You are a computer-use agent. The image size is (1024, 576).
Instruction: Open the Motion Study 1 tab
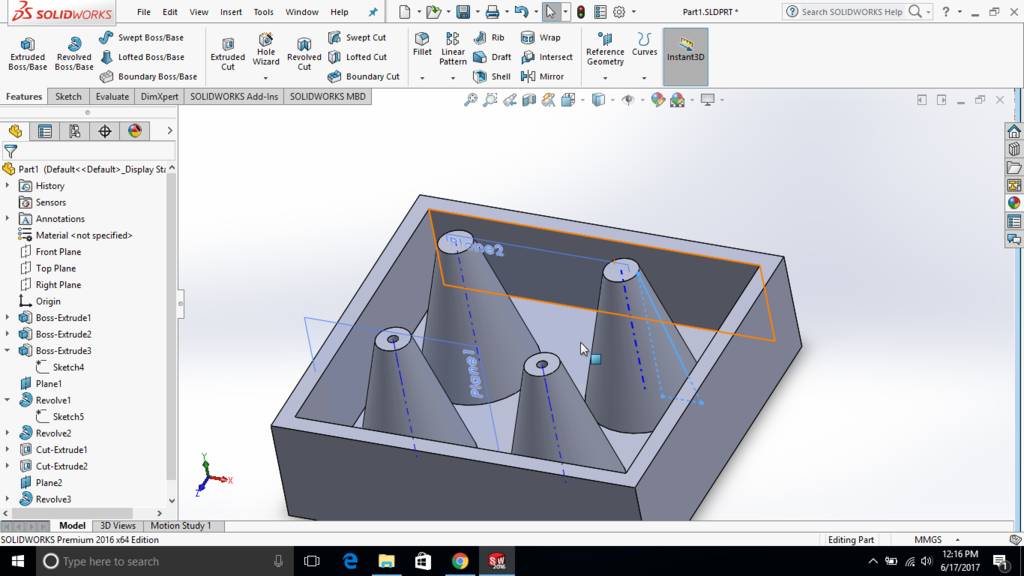click(181, 526)
